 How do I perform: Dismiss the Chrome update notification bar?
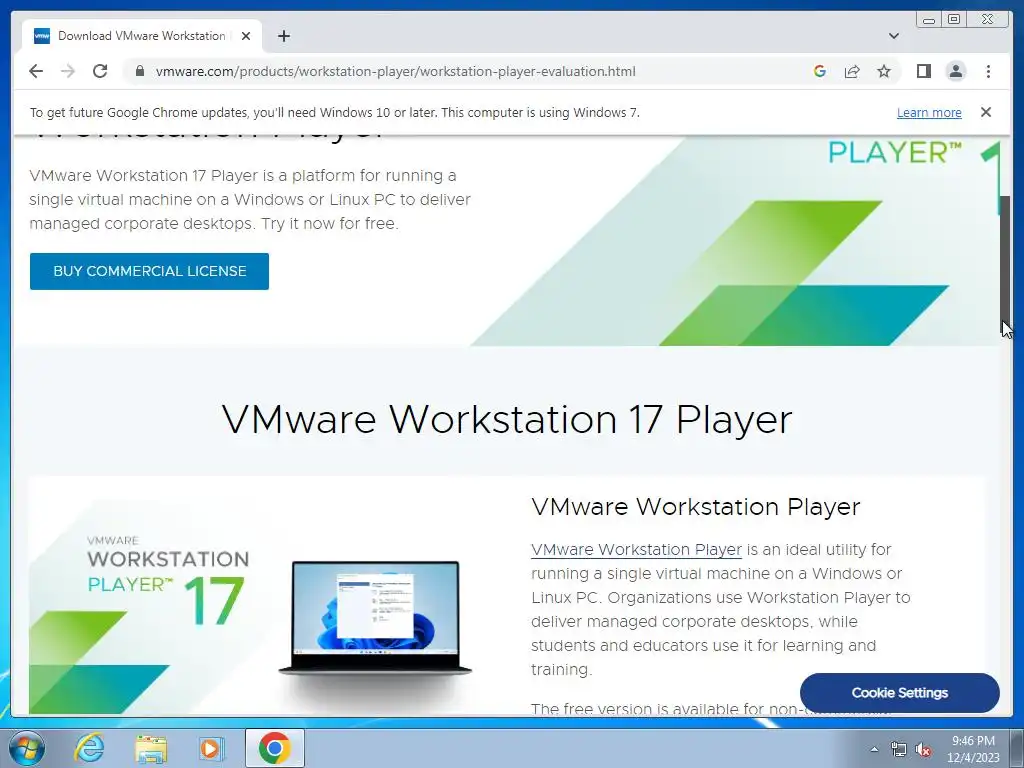985,112
